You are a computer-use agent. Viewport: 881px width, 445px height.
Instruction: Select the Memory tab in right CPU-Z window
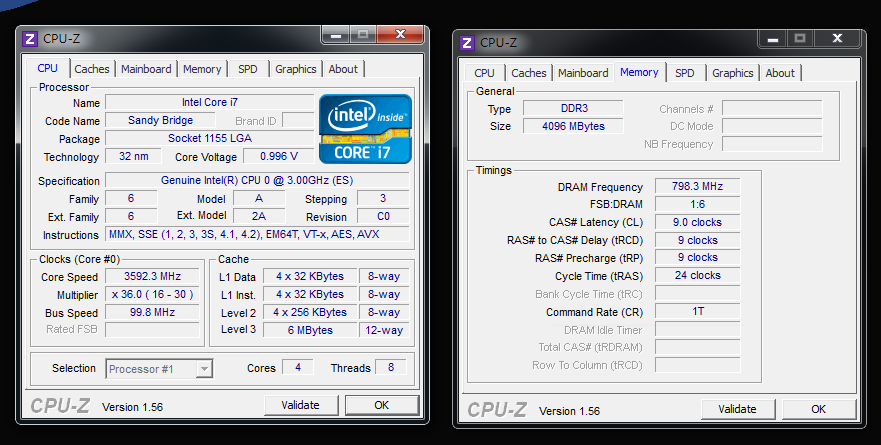639,72
